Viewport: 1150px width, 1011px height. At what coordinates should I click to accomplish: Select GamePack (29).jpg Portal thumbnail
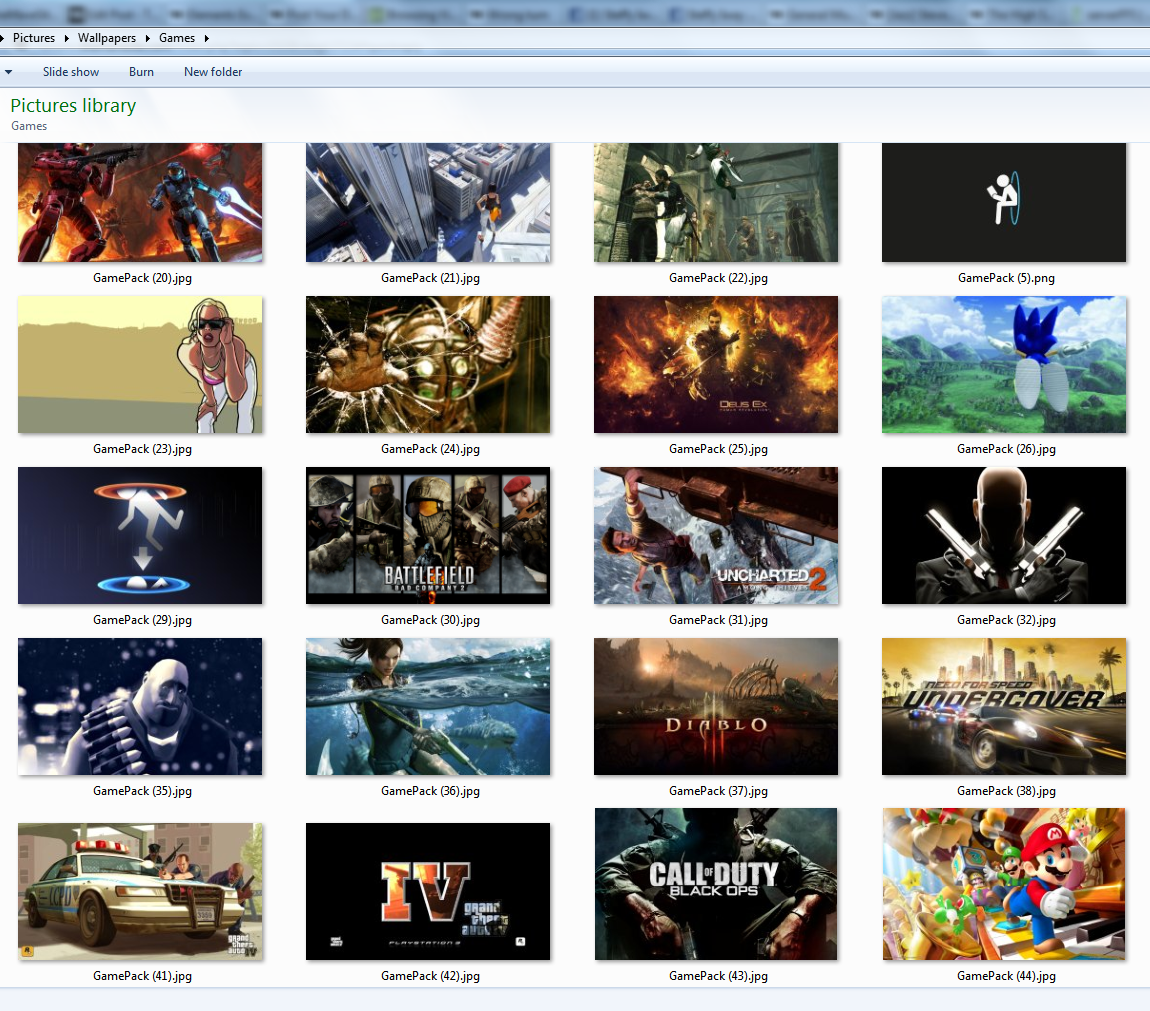(140, 536)
